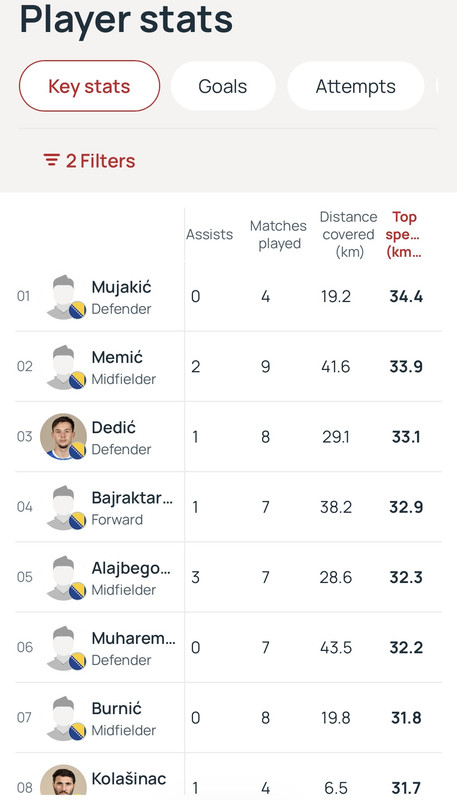The image size is (457, 800).
Task: Click Kolašinac's player photo
Action: click(64, 782)
